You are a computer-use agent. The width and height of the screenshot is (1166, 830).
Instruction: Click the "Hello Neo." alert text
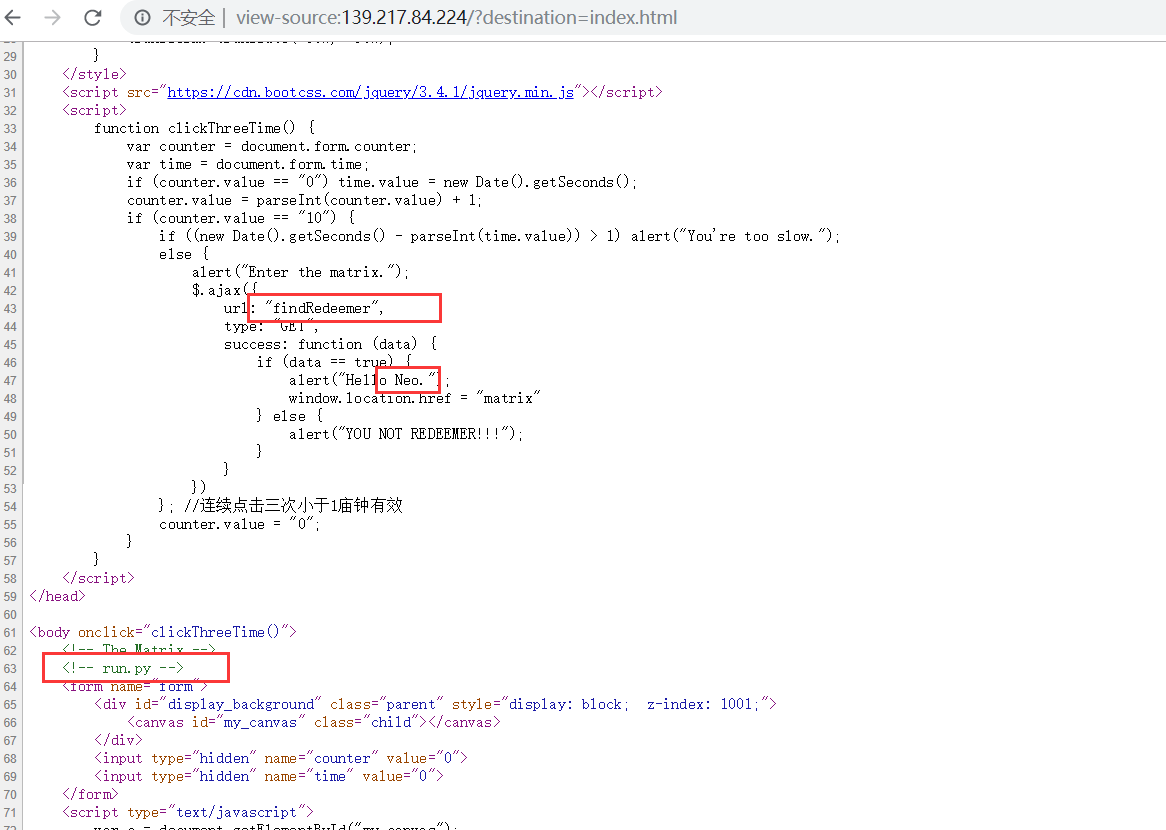[390, 380]
